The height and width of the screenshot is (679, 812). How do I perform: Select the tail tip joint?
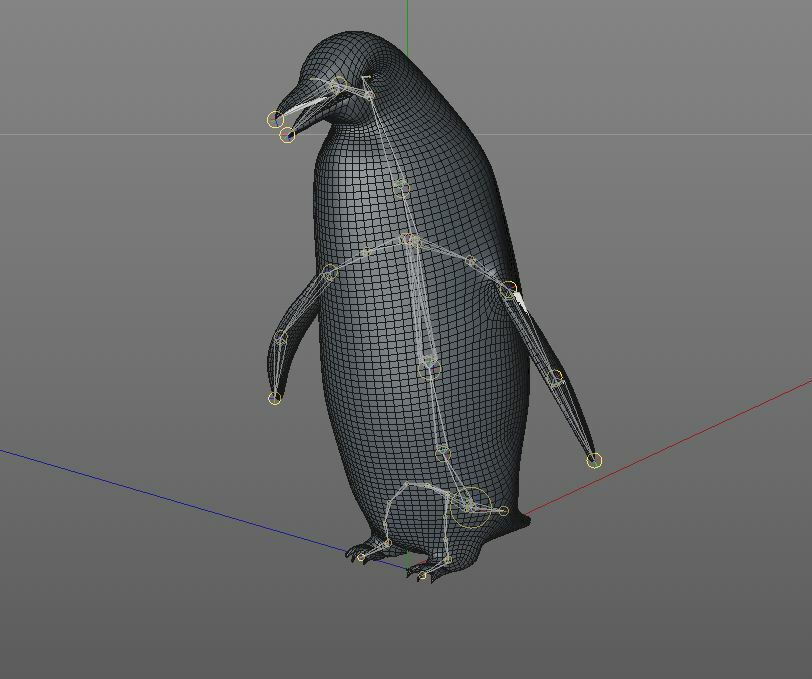pos(504,511)
